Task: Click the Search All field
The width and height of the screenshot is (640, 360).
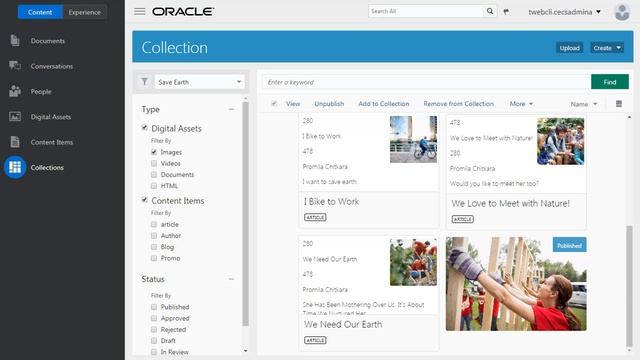Action: [x=426, y=11]
